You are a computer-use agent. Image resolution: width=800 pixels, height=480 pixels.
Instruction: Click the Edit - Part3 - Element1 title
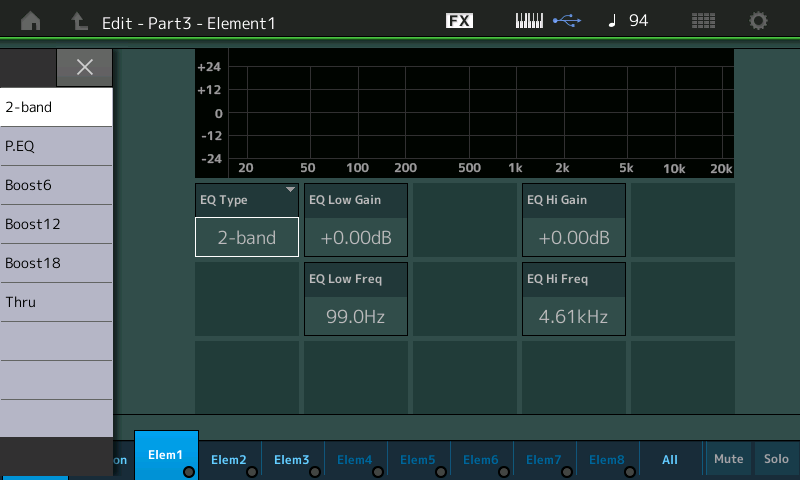coord(189,23)
